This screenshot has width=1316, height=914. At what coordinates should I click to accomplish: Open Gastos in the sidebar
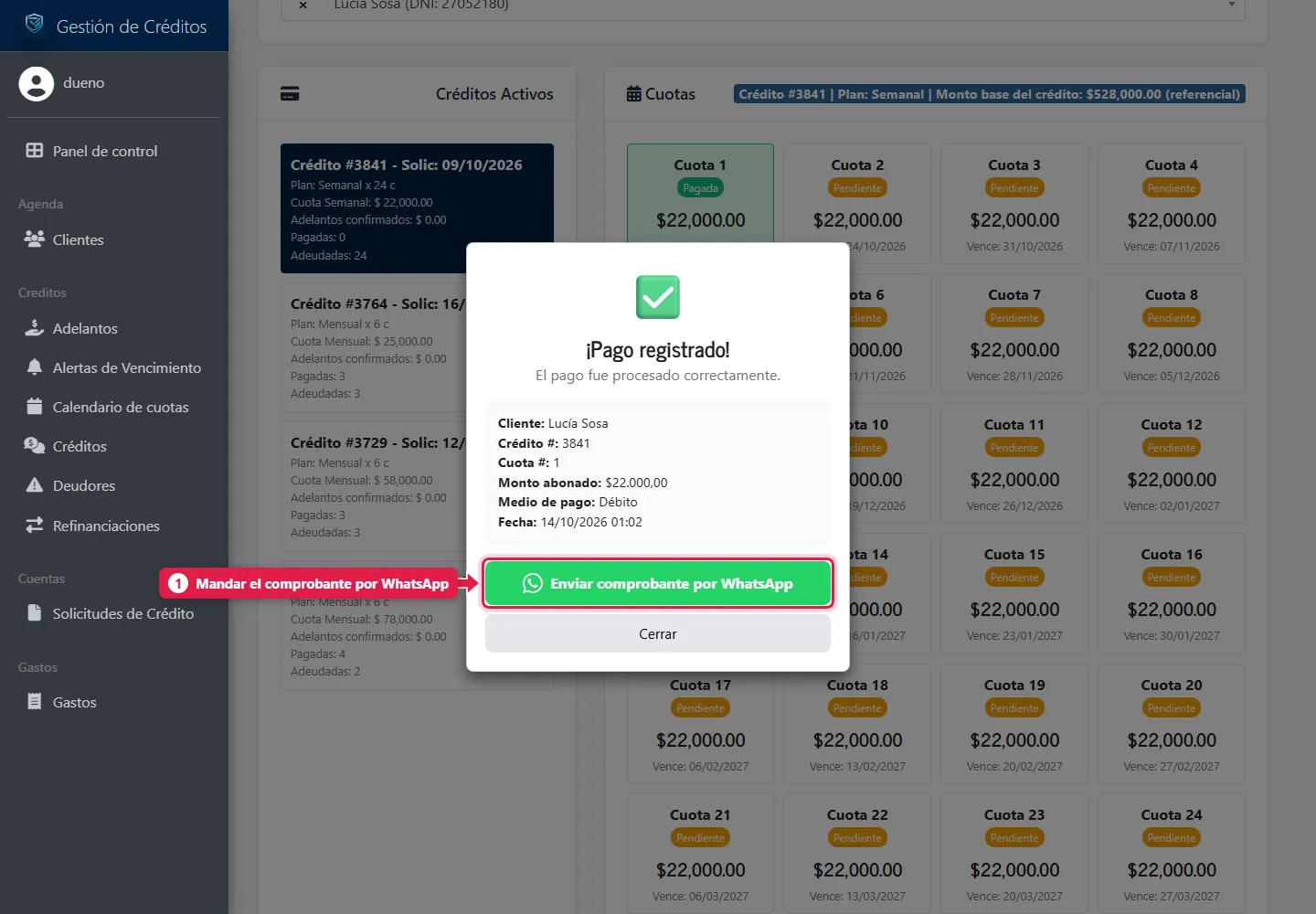(114, 702)
